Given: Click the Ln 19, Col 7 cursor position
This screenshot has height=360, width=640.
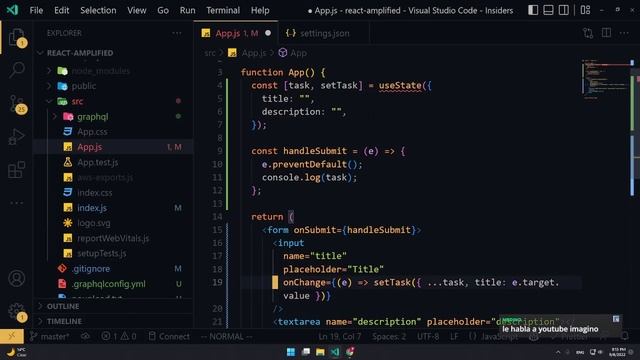Looking at the screenshot, I should (340, 336).
